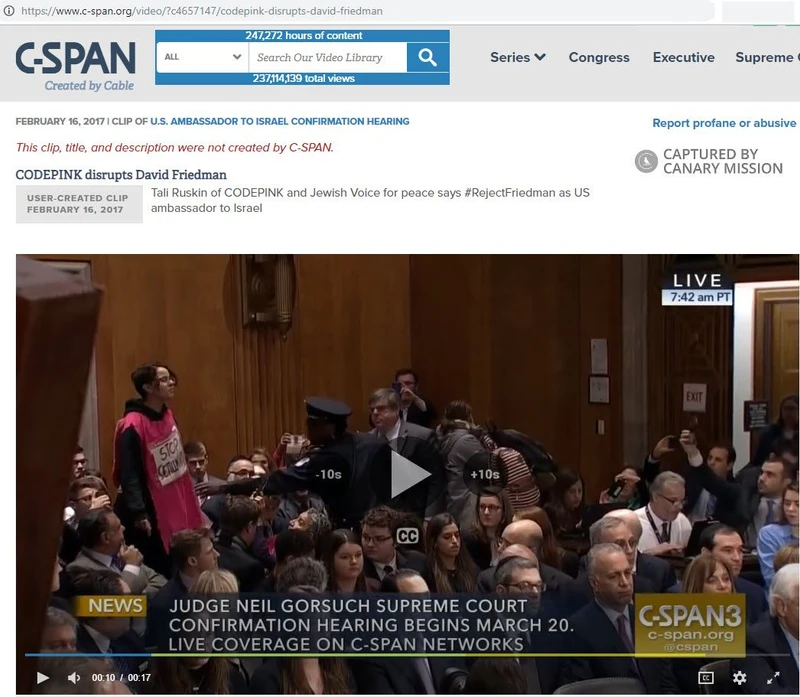
Task: Click the Canary Mission logo icon
Action: coord(646,161)
